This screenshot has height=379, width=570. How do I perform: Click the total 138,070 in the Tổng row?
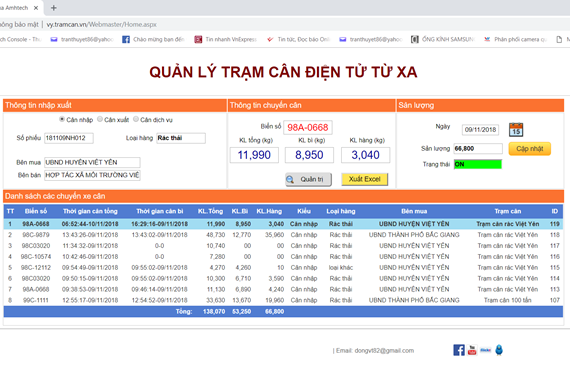point(214,311)
